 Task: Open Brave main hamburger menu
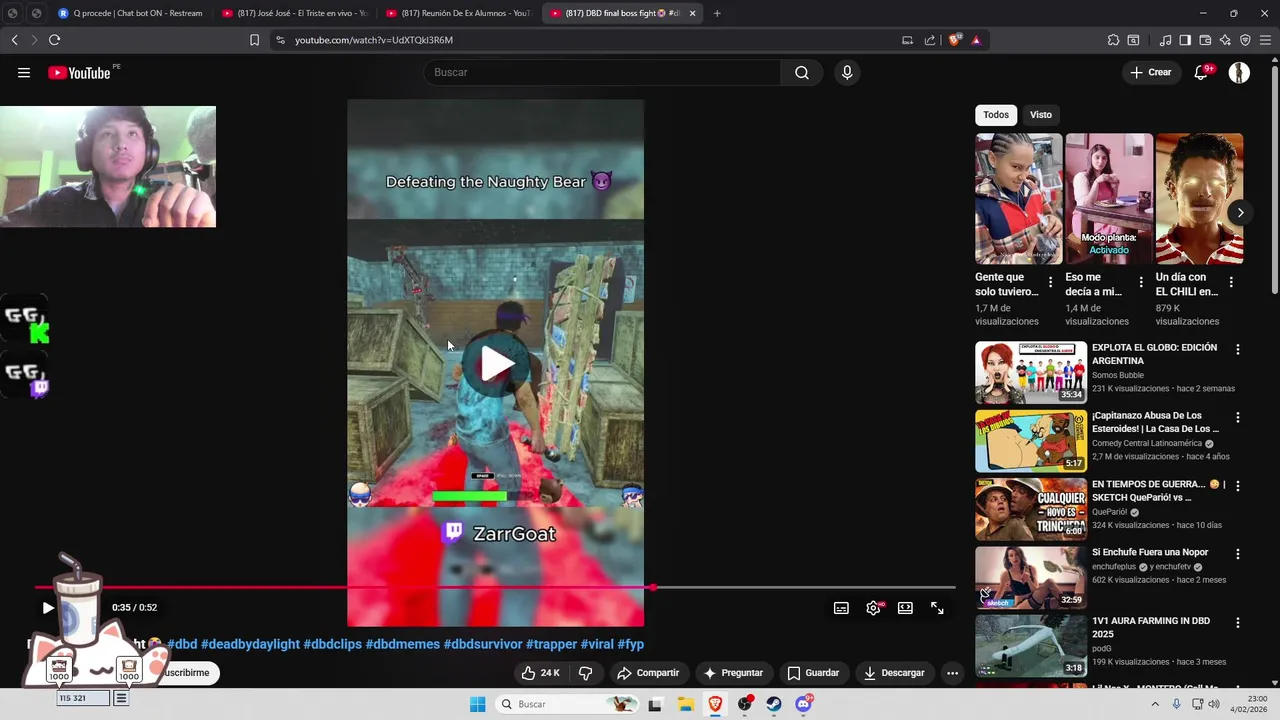pyautogui.click(x=1265, y=40)
